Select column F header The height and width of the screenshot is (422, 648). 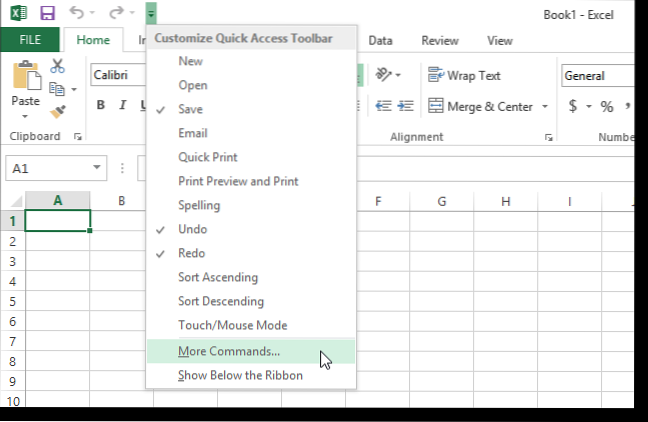[x=378, y=201]
